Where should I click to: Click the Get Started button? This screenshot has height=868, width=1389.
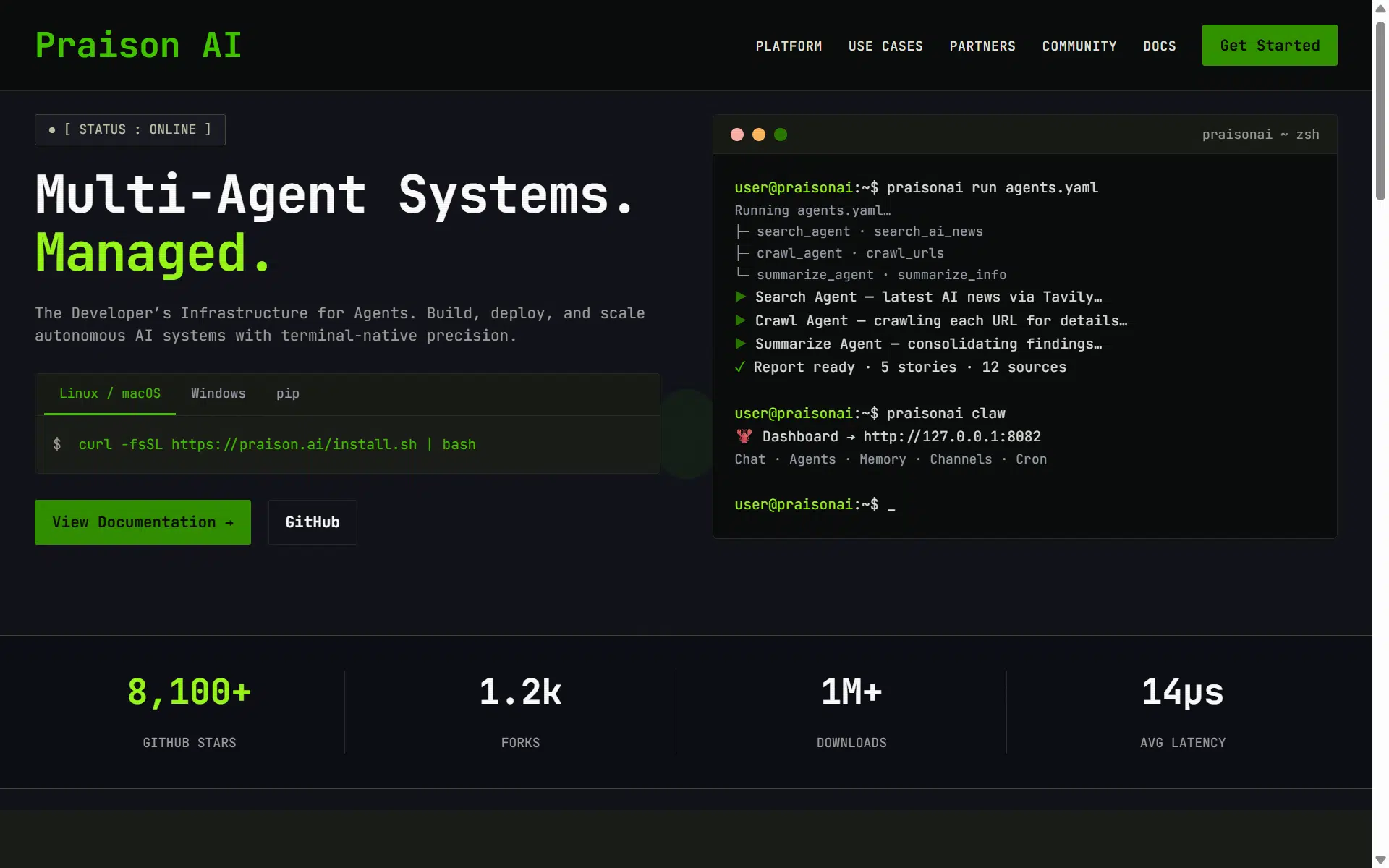tap(1270, 46)
